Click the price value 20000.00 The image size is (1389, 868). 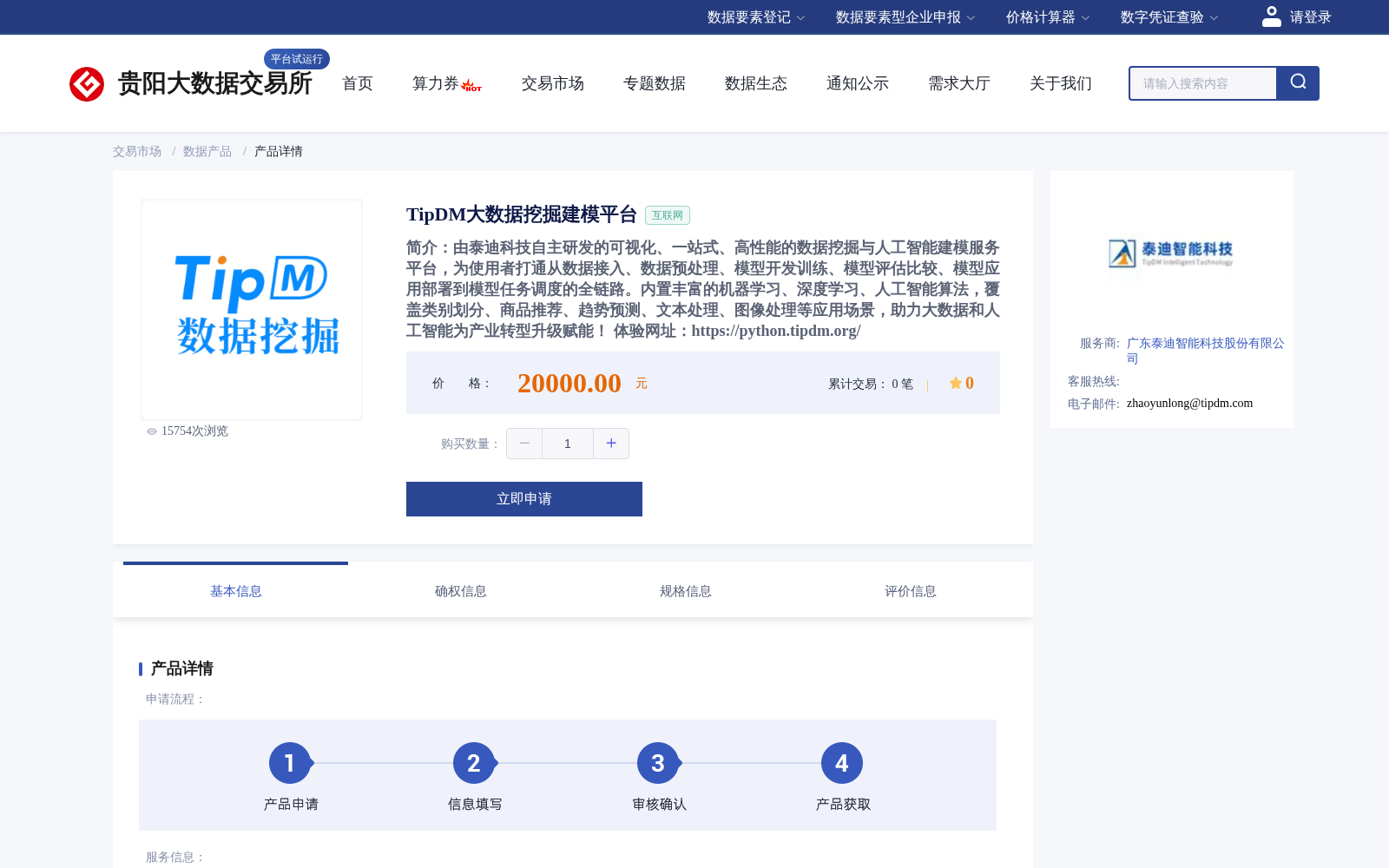[x=569, y=383]
